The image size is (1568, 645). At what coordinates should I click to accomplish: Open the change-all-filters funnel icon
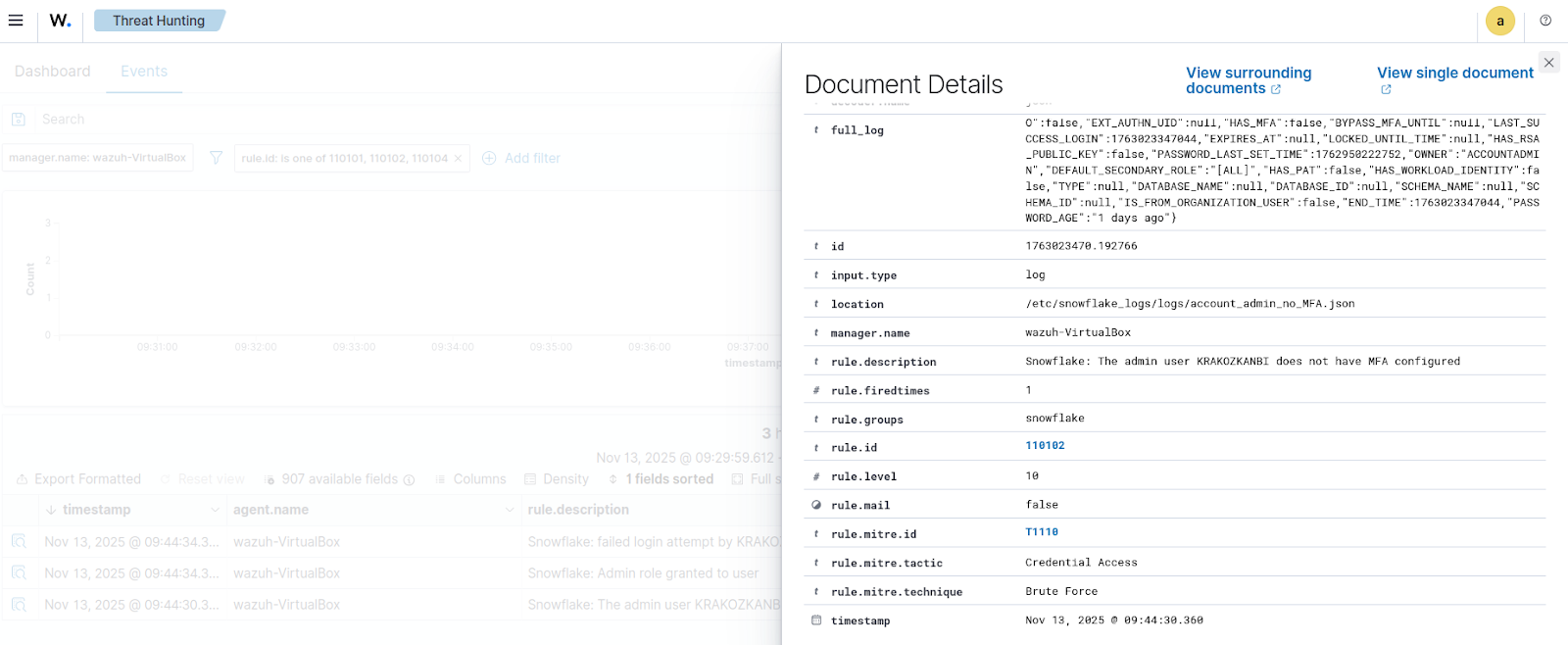[x=217, y=158]
